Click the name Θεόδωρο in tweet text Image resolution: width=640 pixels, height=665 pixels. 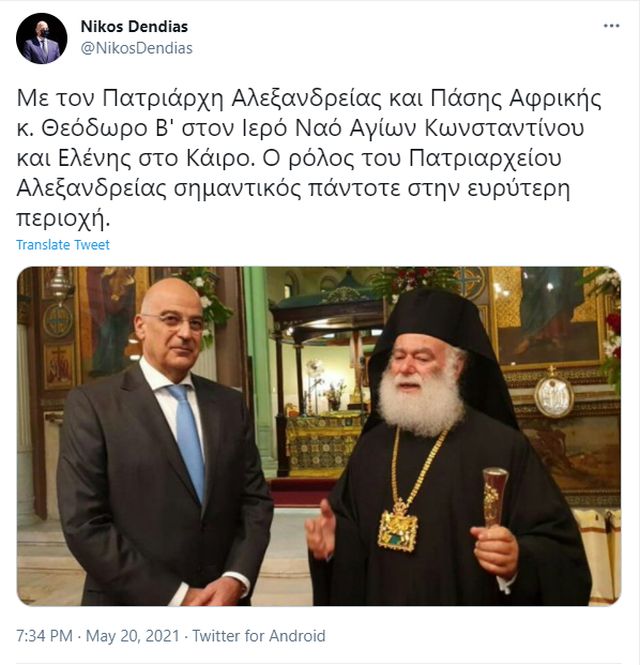(x=95, y=128)
